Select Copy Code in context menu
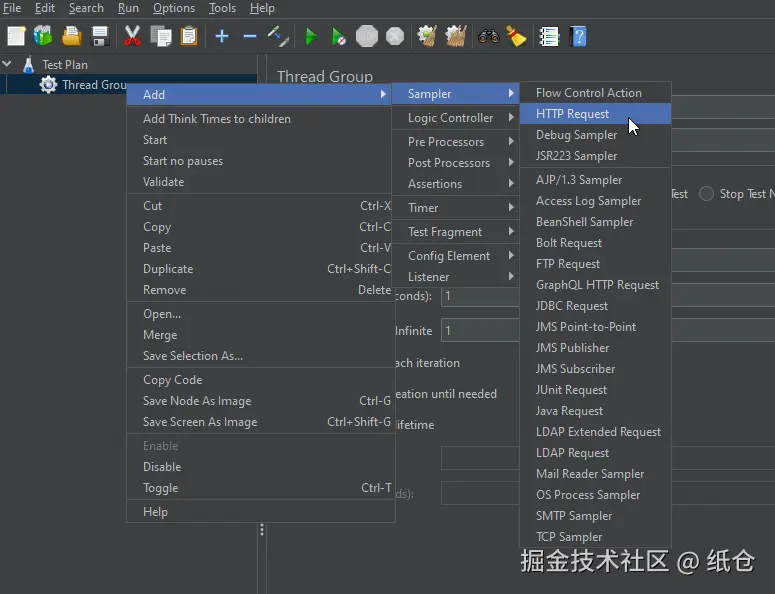Screen dimensions: 775x594 (260, 380)
